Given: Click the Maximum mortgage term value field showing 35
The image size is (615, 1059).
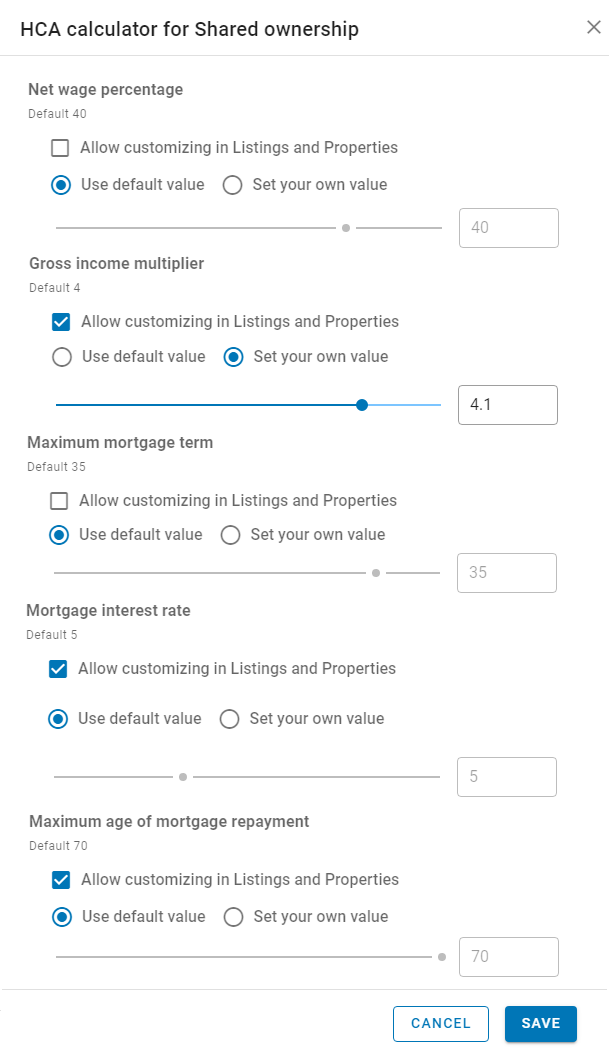Looking at the screenshot, I should coord(507,573).
